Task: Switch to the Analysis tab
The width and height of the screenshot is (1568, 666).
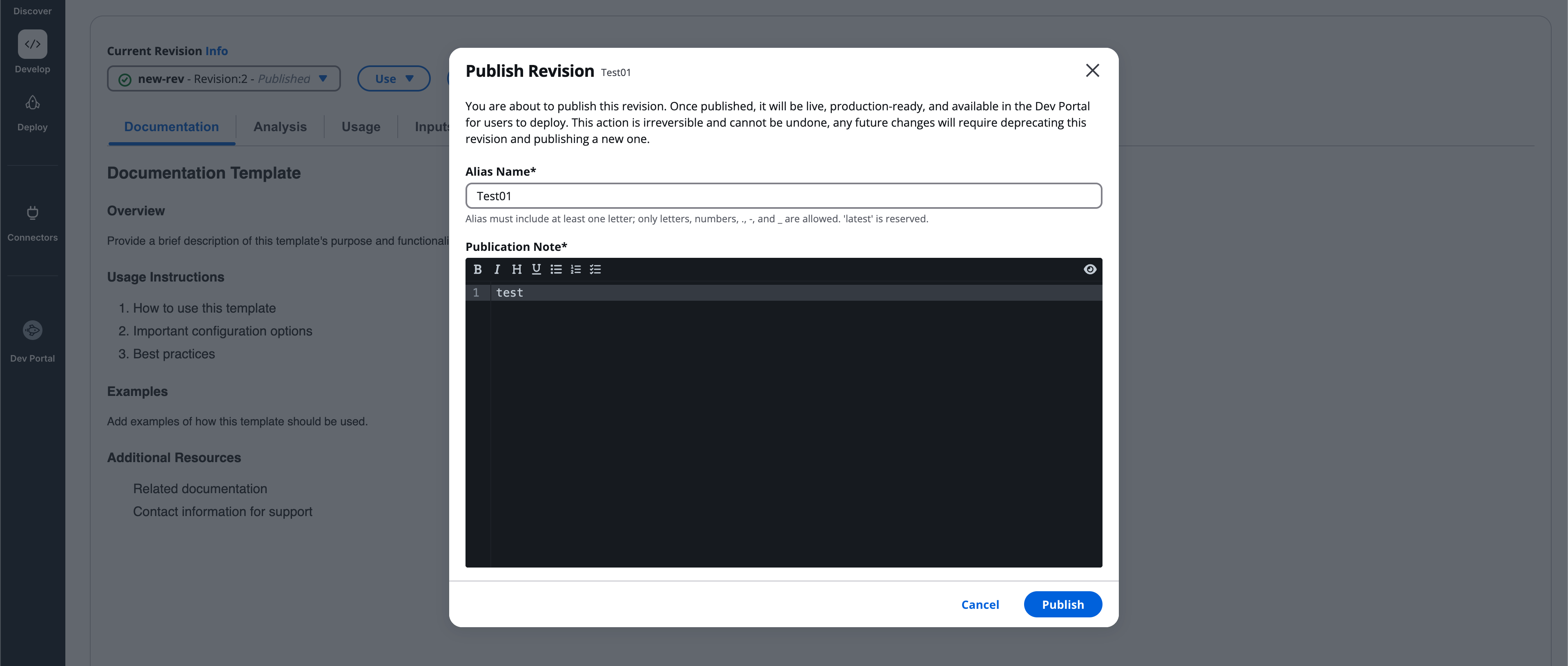Action: tap(279, 127)
